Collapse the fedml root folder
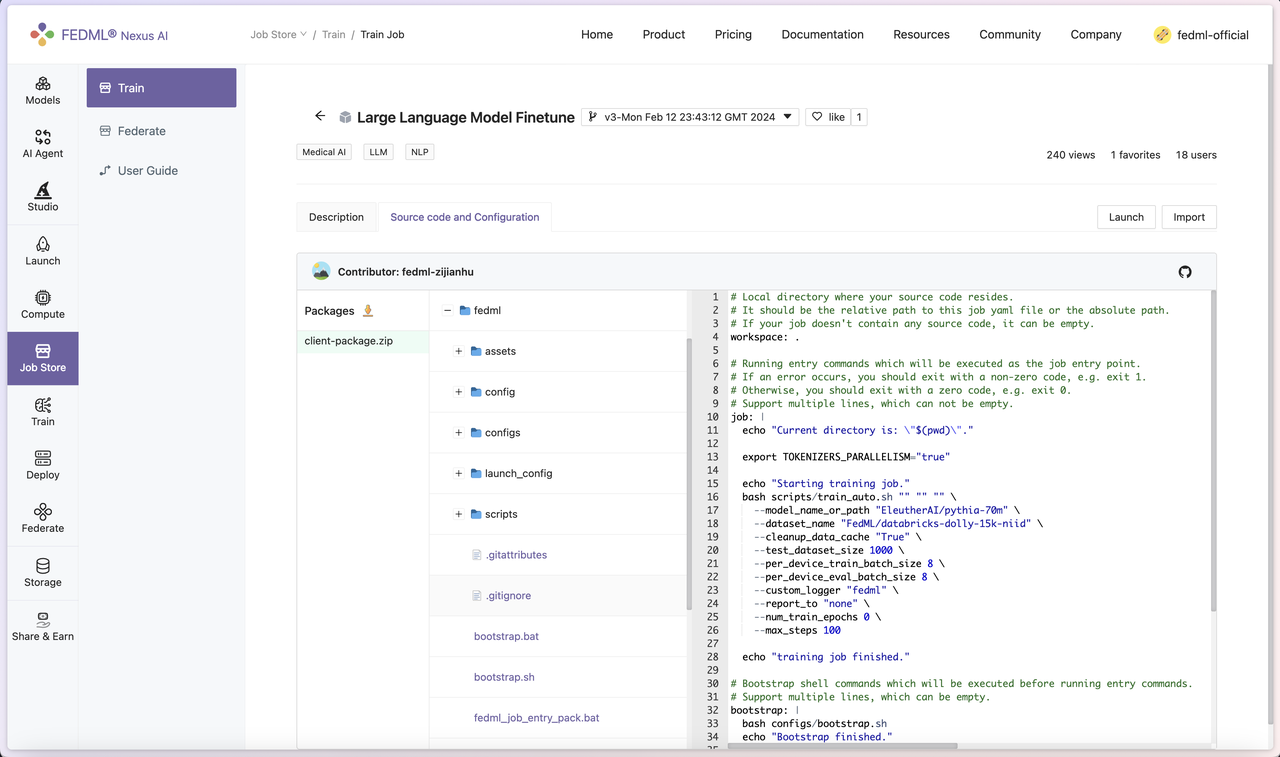Image resolution: width=1280 pixels, height=757 pixels. (x=447, y=311)
